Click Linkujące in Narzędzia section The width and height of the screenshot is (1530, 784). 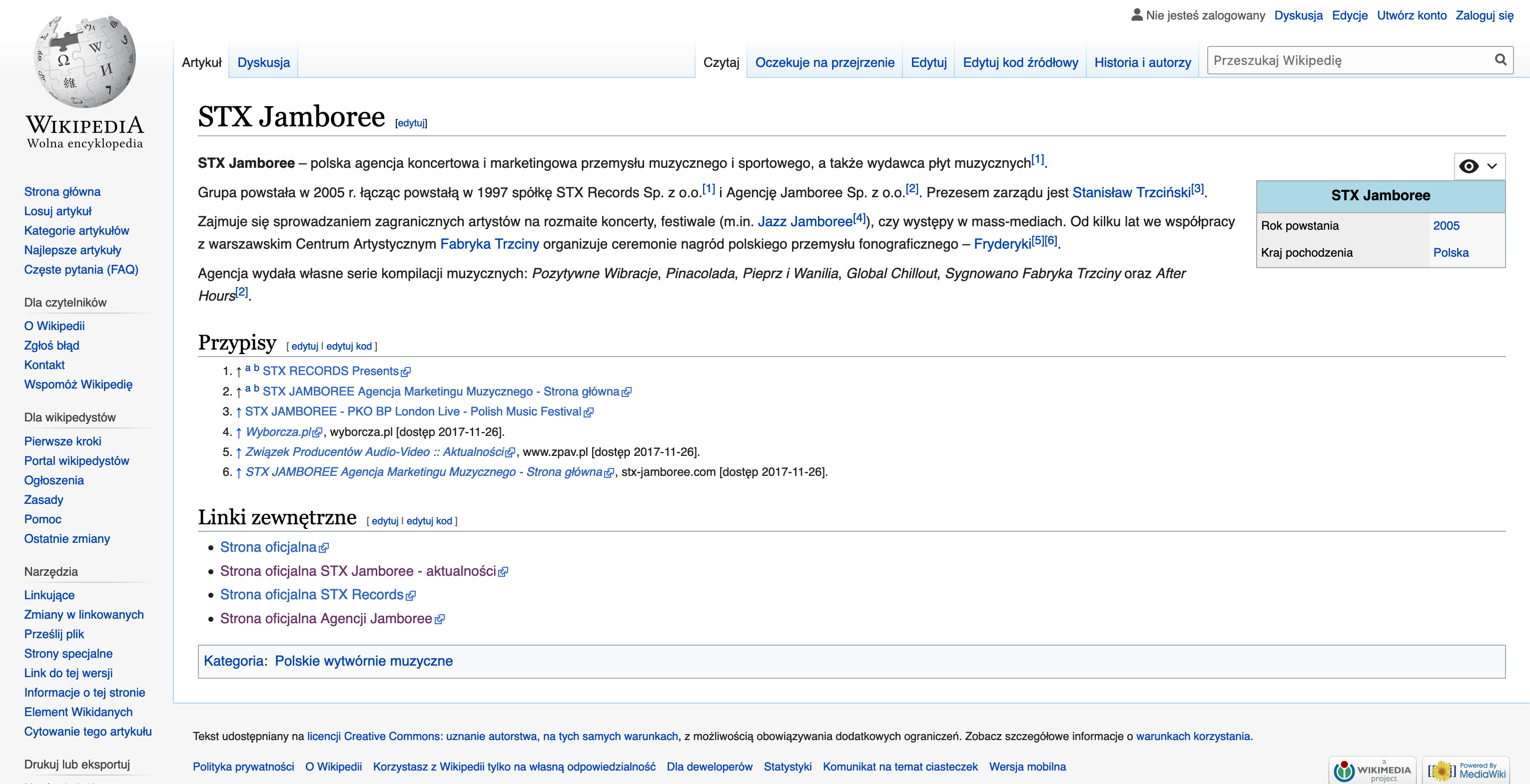[x=49, y=595]
